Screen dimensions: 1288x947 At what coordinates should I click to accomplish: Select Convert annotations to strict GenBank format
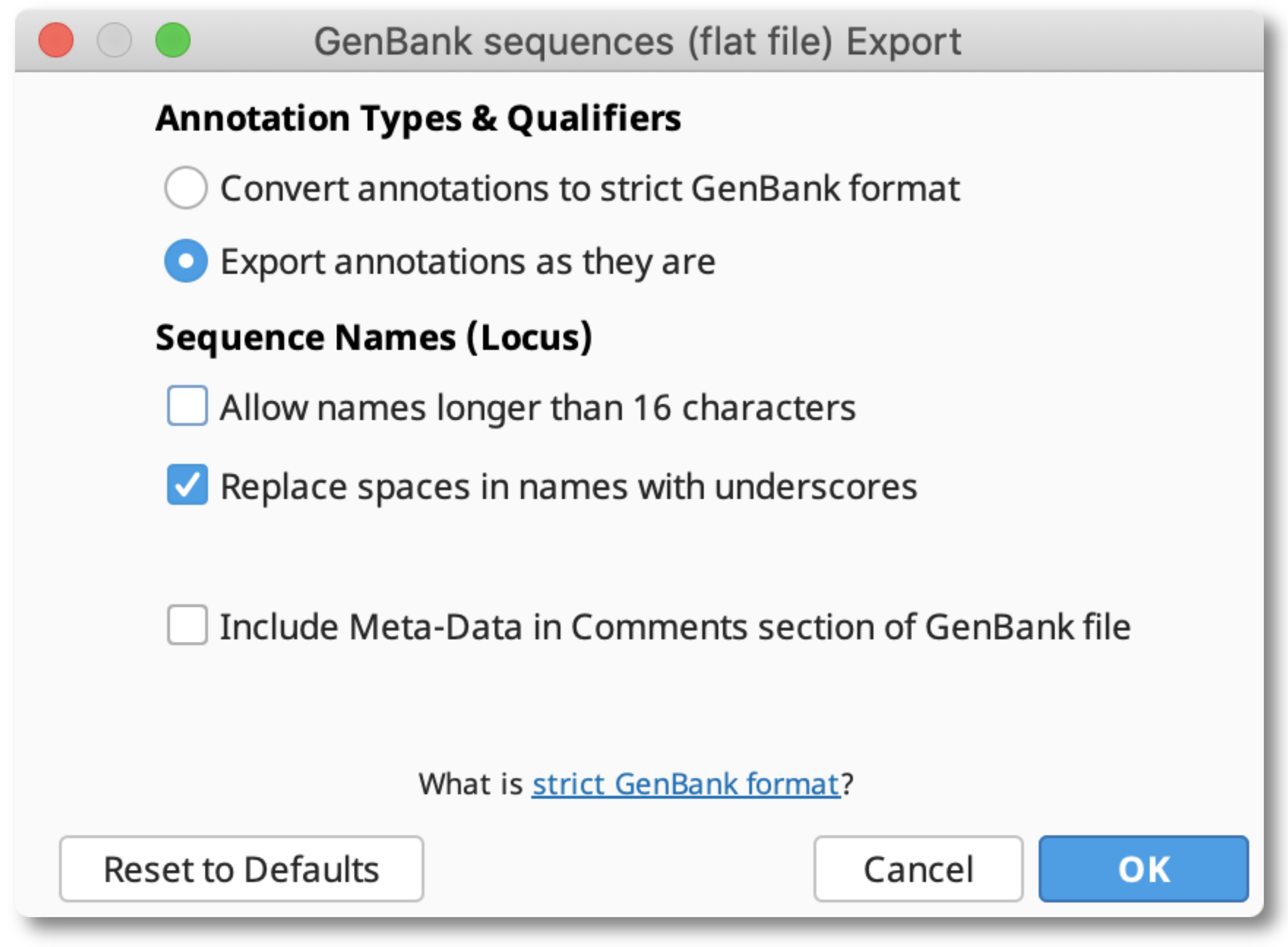pos(185,187)
